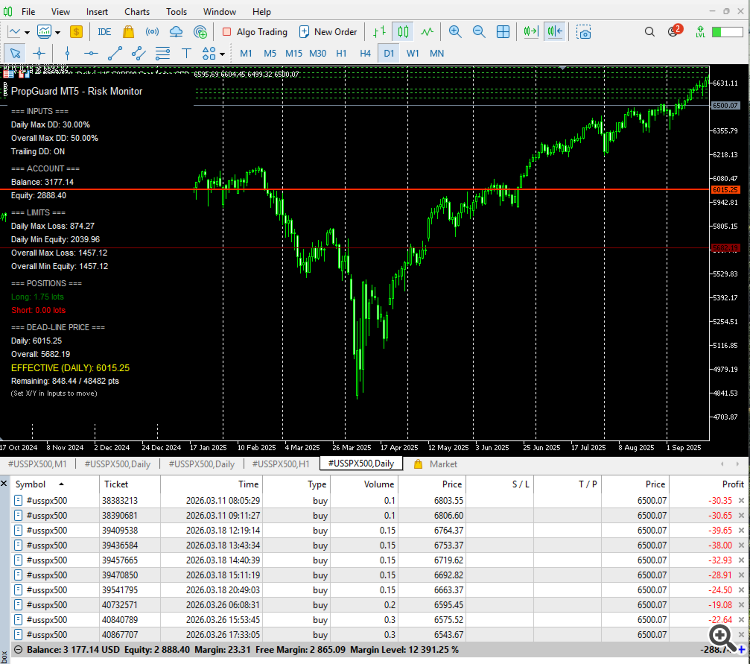Open the Market shopping bag toolbar icon
The image size is (750, 664).
pyautogui.click(x=128, y=32)
